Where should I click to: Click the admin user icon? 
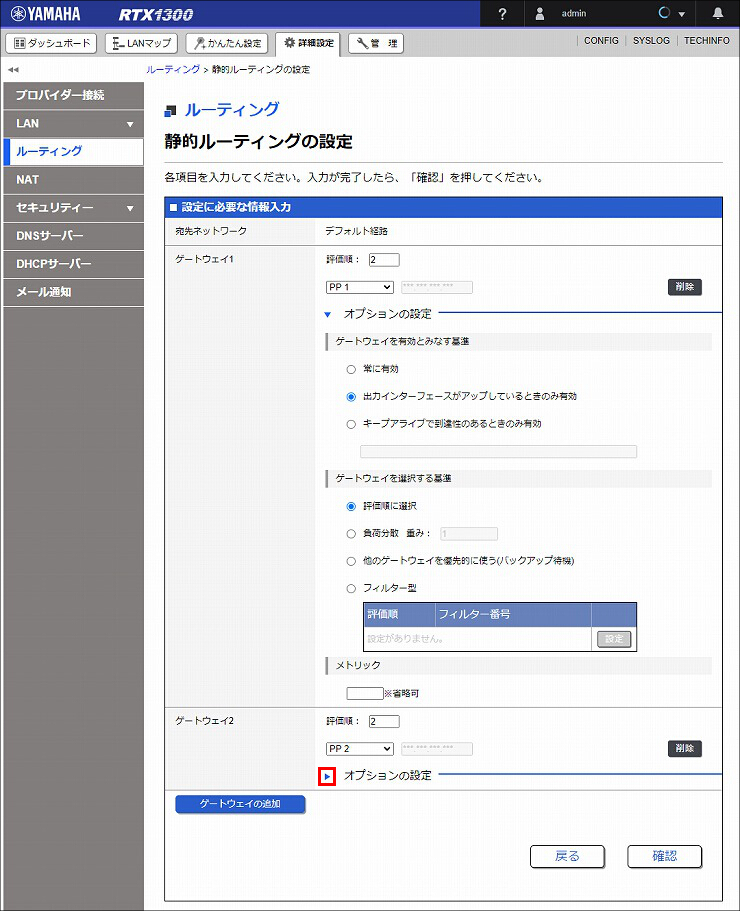(540, 13)
